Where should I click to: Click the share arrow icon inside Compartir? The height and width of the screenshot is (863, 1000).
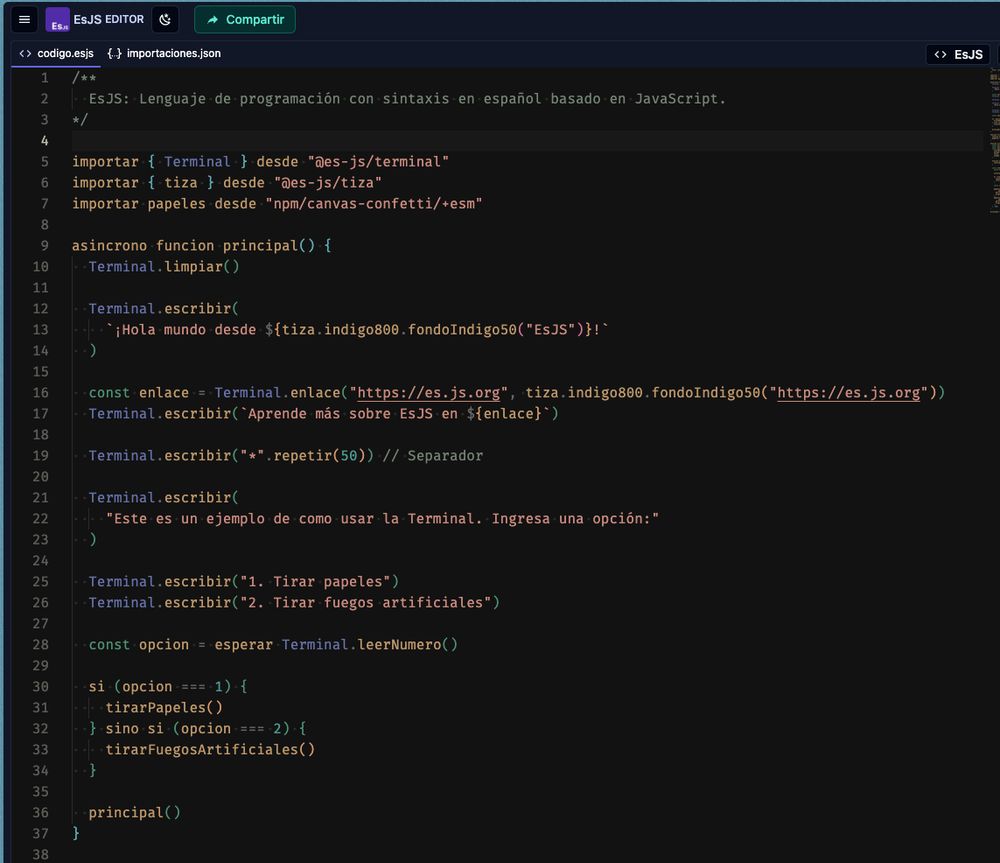click(x=212, y=19)
